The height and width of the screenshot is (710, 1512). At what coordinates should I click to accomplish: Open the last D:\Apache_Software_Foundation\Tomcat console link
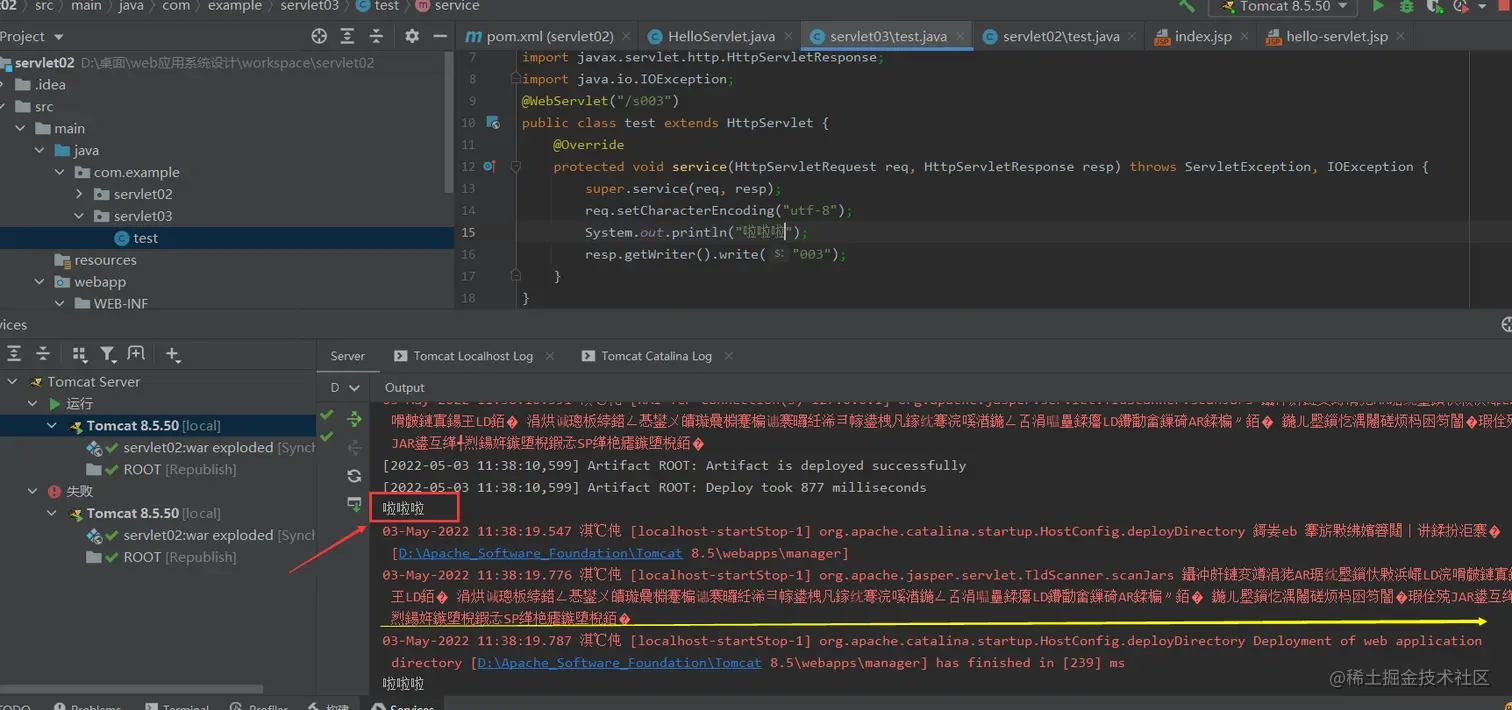coord(618,663)
